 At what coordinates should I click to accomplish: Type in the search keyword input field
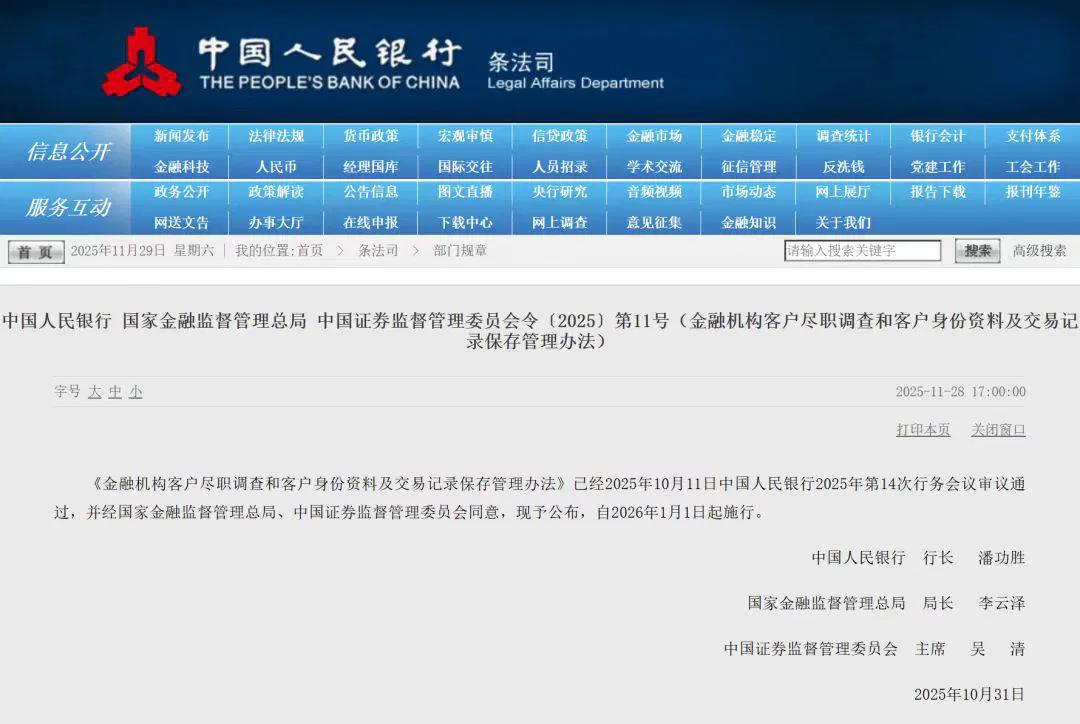[x=862, y=251]
